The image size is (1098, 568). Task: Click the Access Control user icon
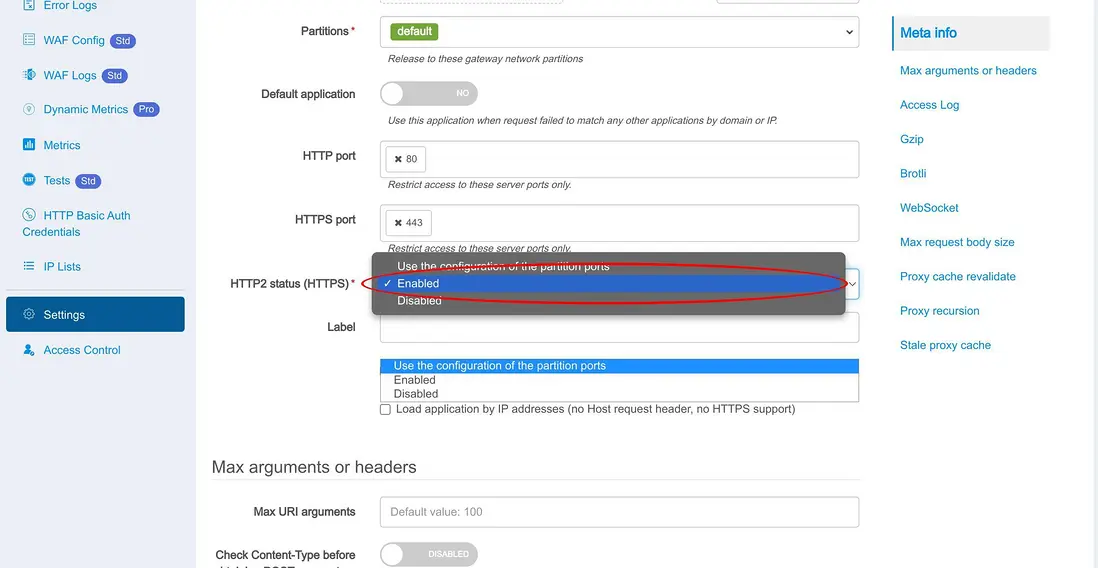[x=28, y=350]
